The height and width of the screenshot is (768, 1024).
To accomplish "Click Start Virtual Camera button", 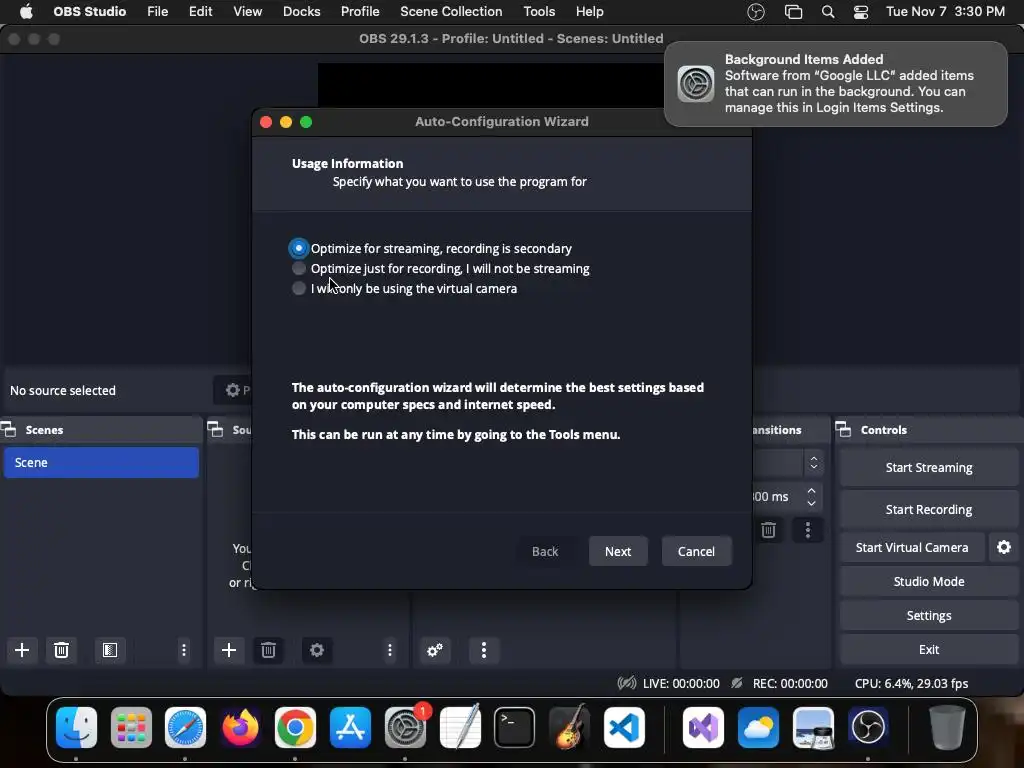I will tap(912, 547).
